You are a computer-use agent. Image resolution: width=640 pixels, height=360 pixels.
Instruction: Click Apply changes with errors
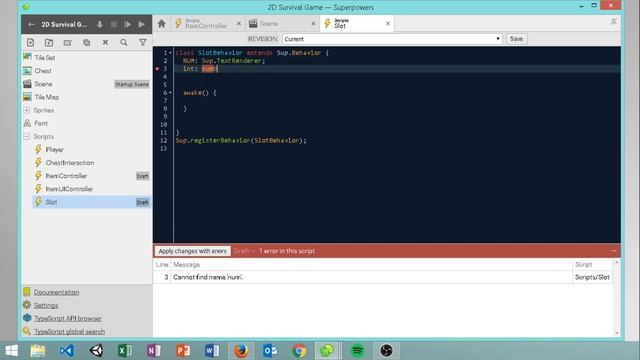[192, 251]
